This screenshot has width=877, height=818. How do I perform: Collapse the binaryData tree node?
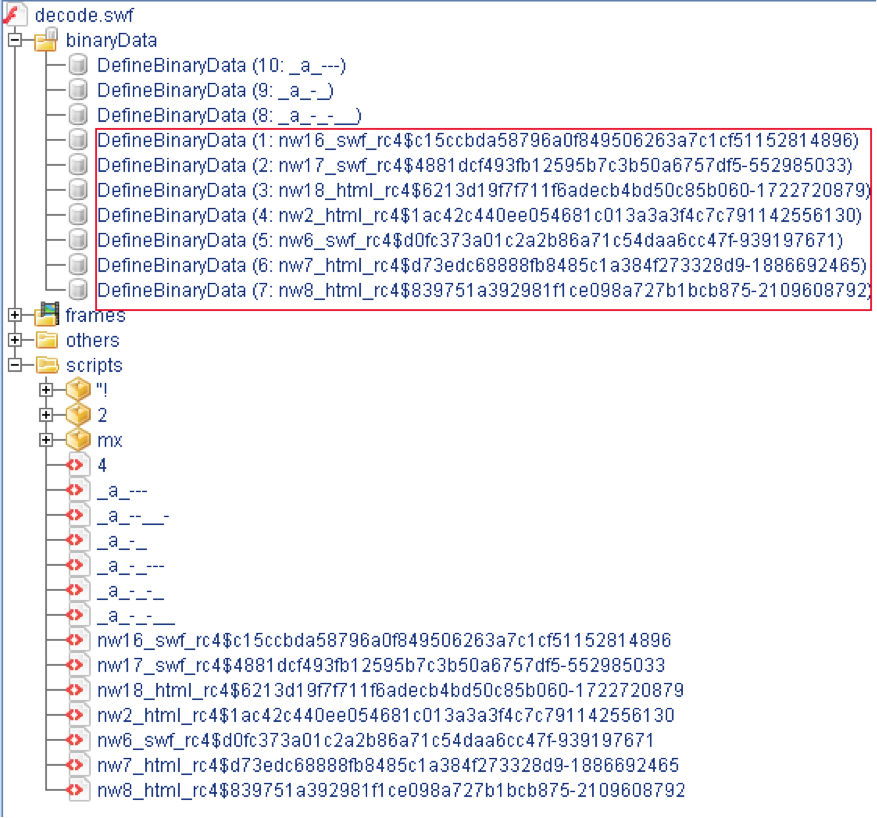coord(15,40)
